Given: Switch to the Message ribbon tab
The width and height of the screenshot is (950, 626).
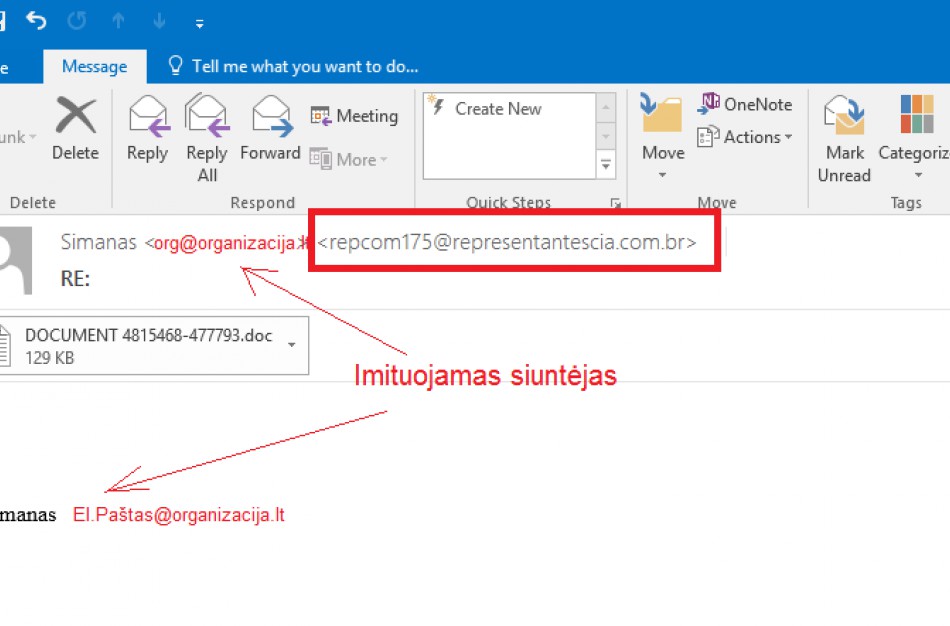Looking at the screenshot, I should pyautogui.click(x=95, y=66).
